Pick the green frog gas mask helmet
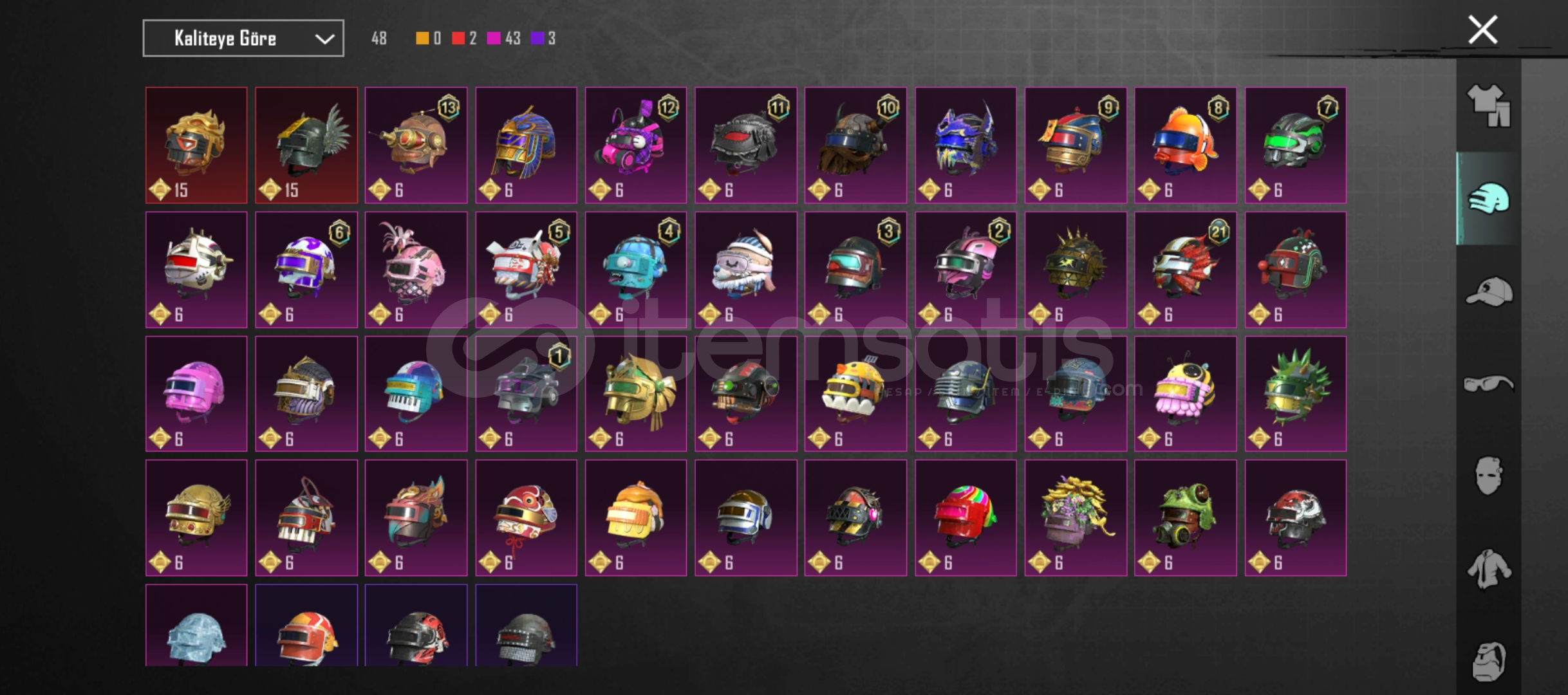 coord(1185,518)
